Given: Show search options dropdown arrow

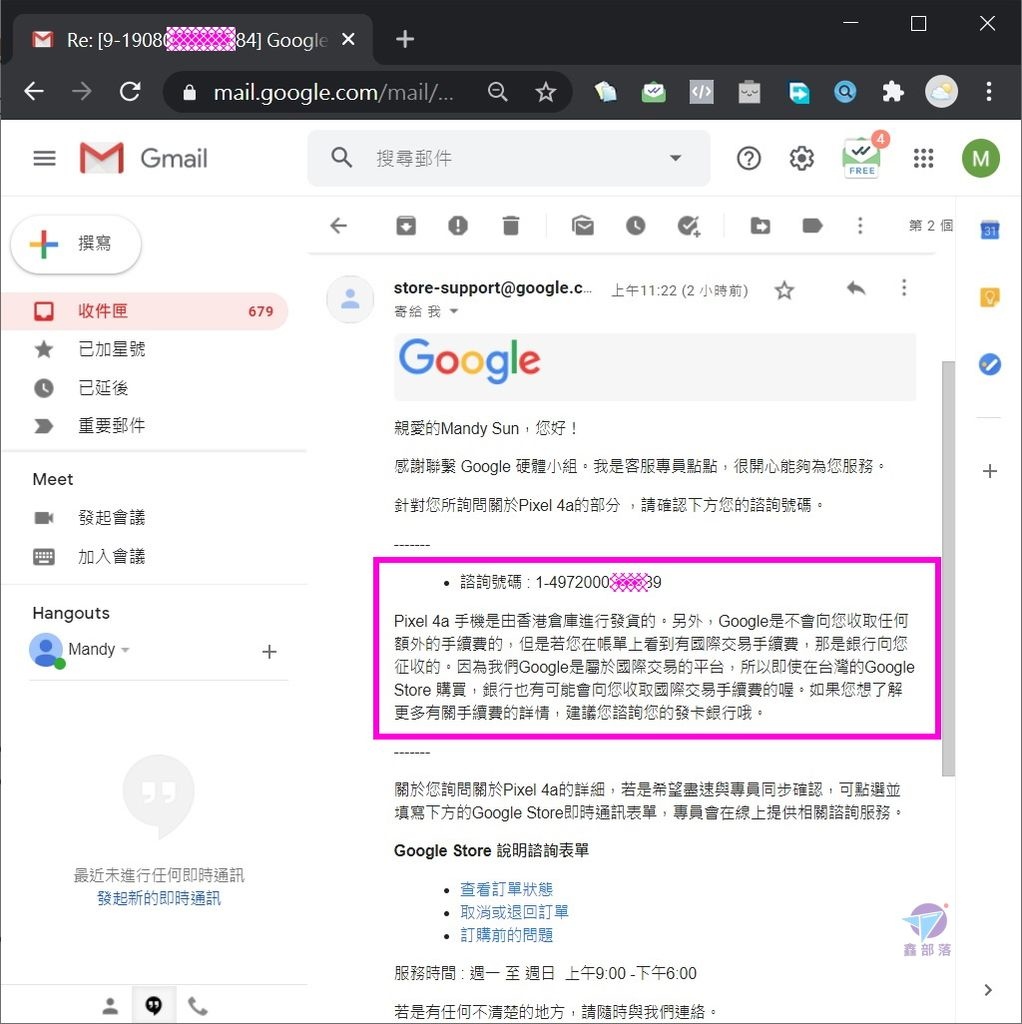Looking at the screenshot, I should point(676,158).
